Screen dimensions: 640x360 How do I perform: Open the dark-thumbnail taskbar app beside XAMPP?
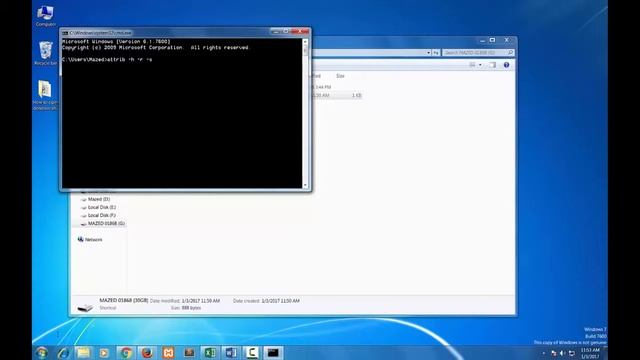[189, 353]
